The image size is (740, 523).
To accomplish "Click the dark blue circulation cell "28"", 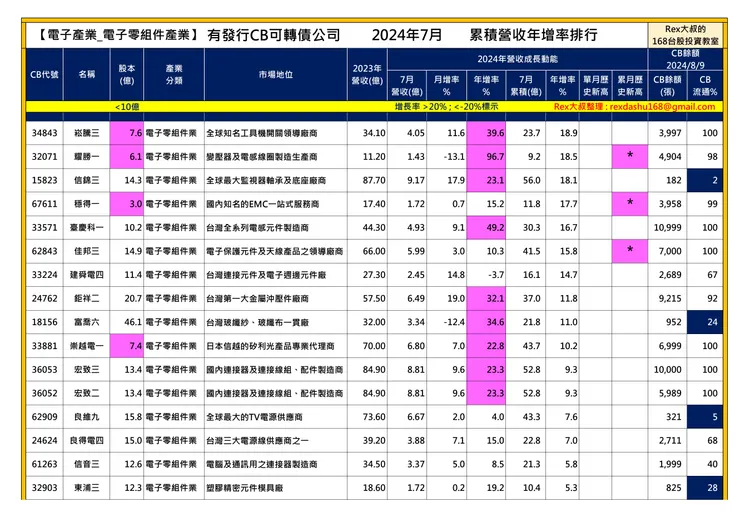I will (x=705, y=488).
